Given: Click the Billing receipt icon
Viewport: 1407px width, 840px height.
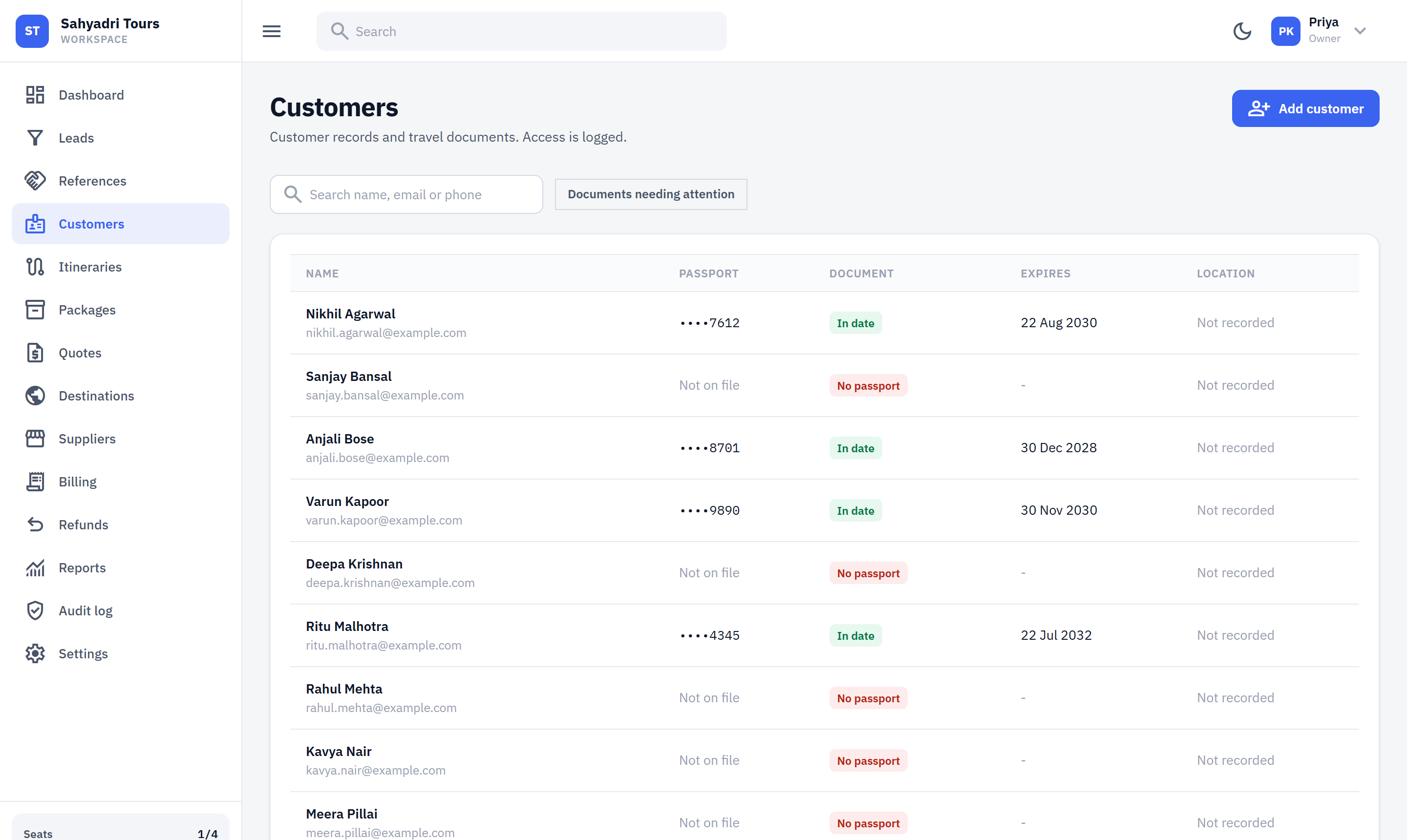Looking at the screenshot, I should 35,482.
